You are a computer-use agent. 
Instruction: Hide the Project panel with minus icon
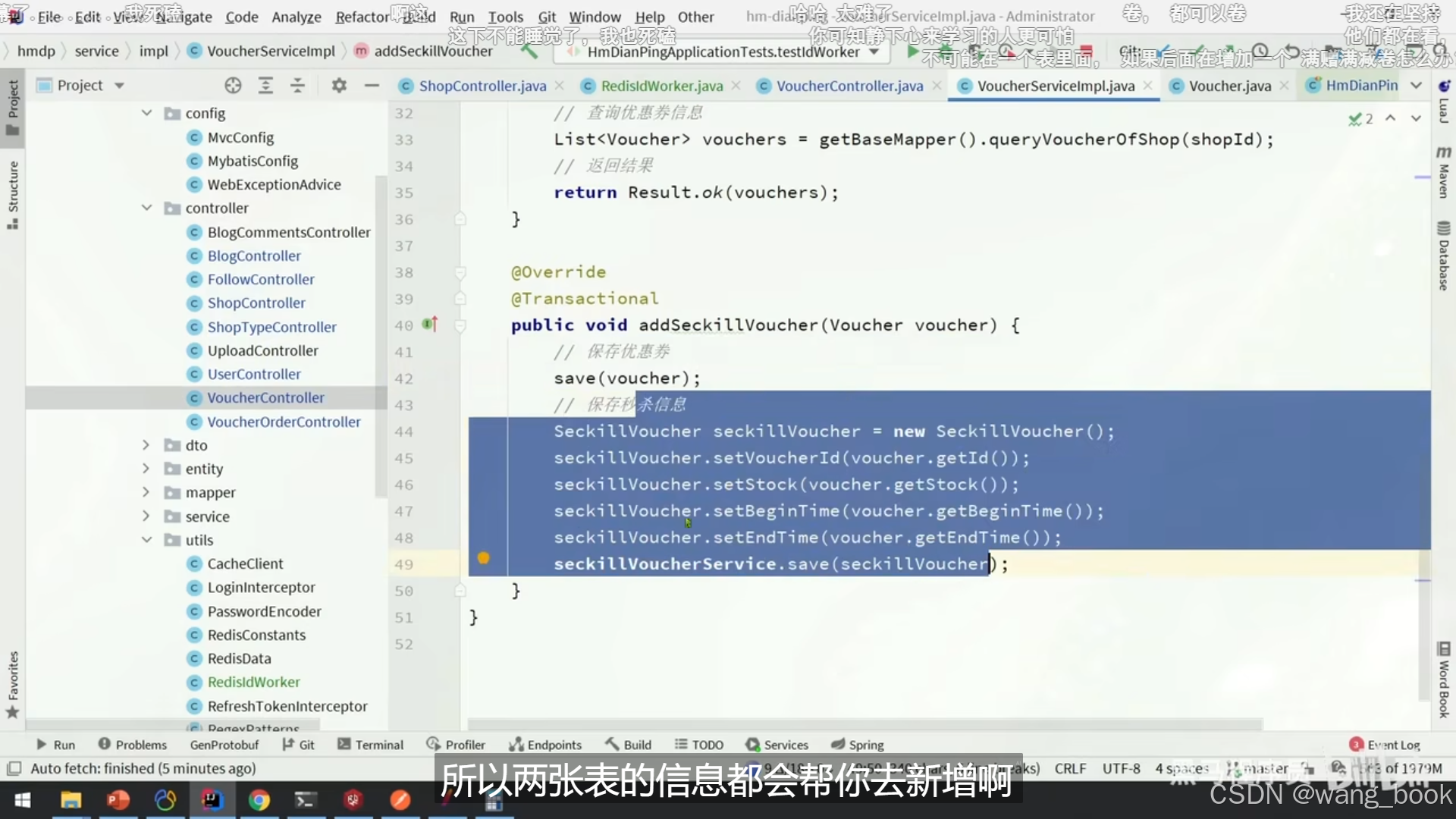pos(372,86)
